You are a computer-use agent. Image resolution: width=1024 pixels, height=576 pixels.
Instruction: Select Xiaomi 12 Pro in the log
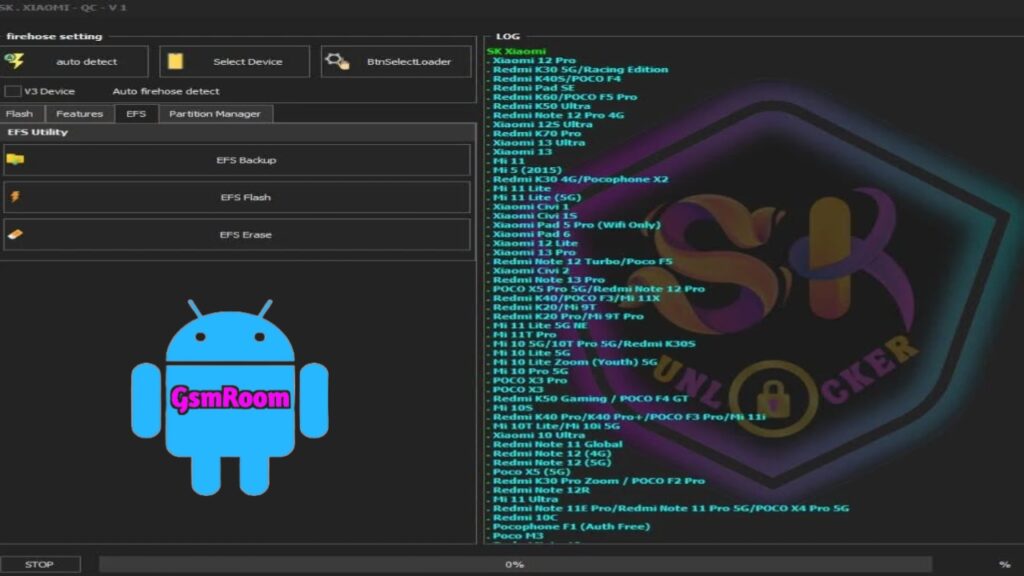(533, 60)
